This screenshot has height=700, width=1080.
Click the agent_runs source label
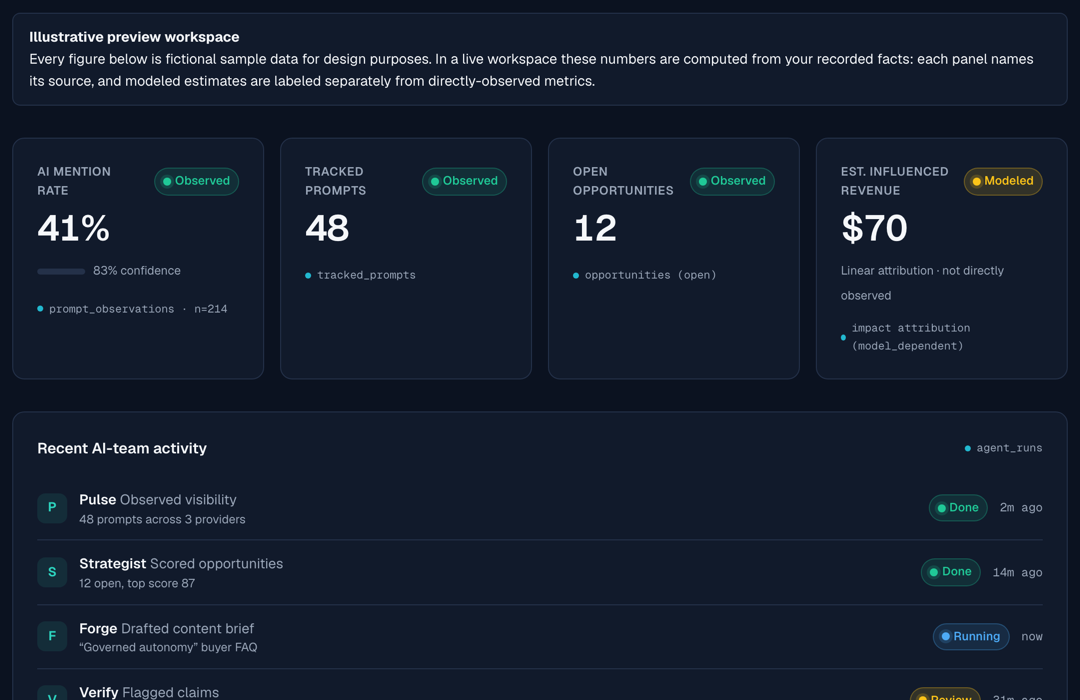click(1004, 448)
